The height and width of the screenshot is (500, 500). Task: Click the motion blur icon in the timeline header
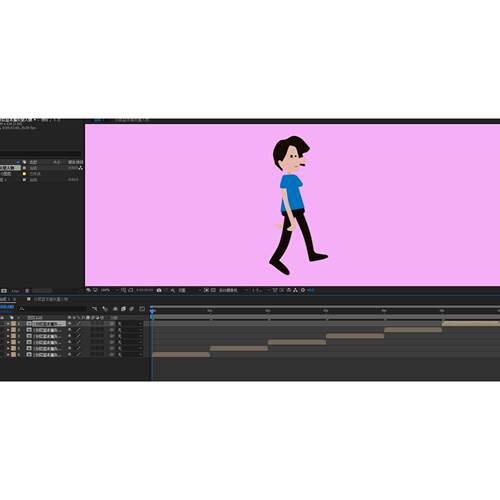click(x=132, y=309)
